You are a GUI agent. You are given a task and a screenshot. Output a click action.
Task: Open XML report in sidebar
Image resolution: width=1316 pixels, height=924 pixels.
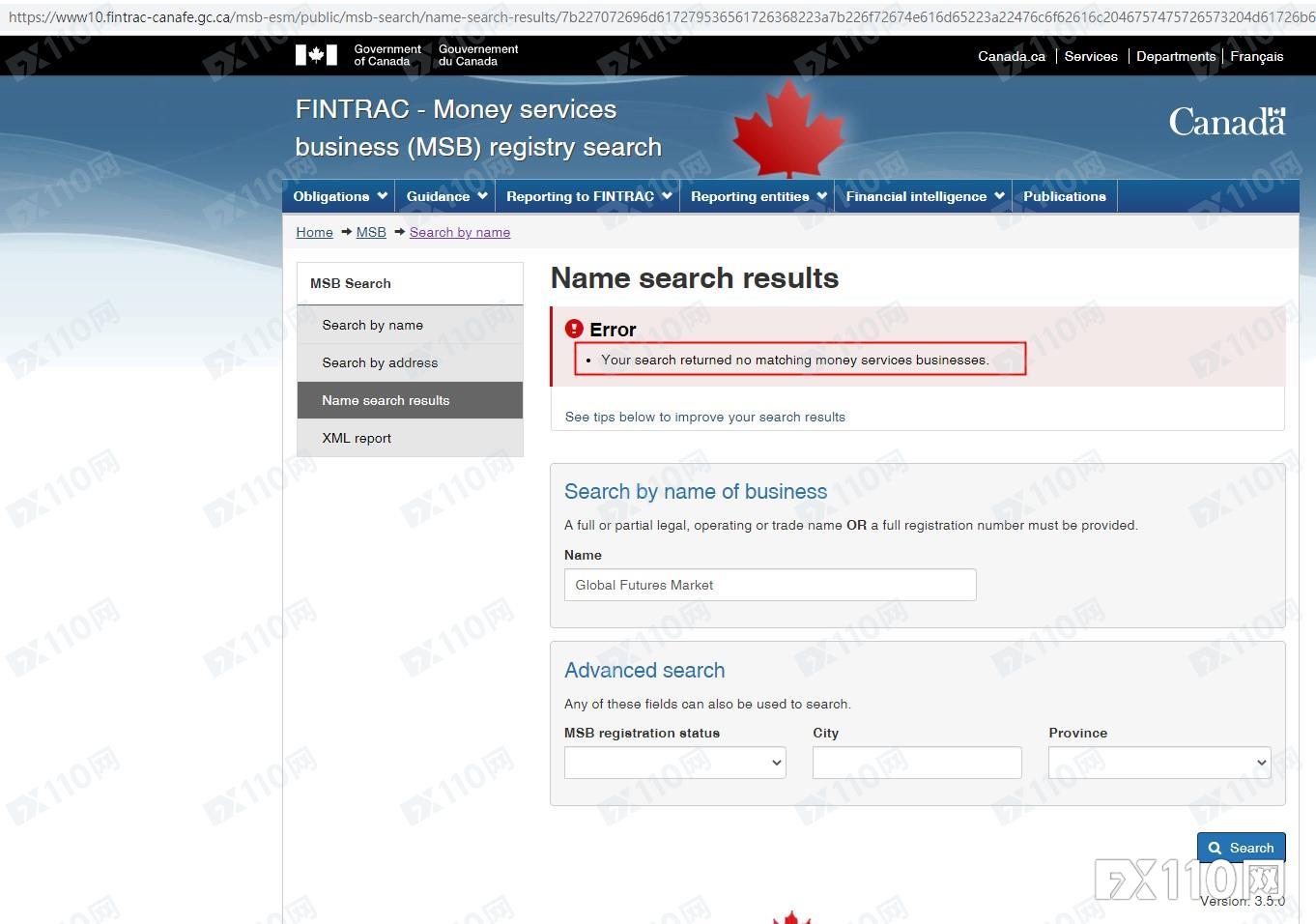pos(410,438)
